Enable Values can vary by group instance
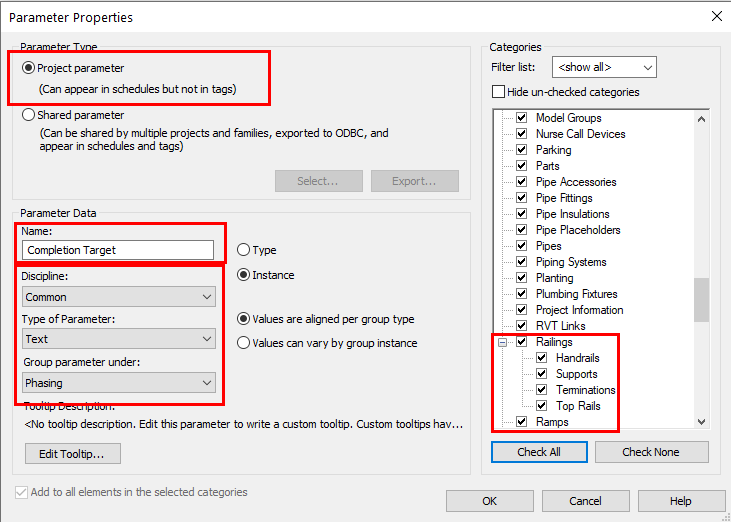731x522 pixels. [x=244, y=343]
